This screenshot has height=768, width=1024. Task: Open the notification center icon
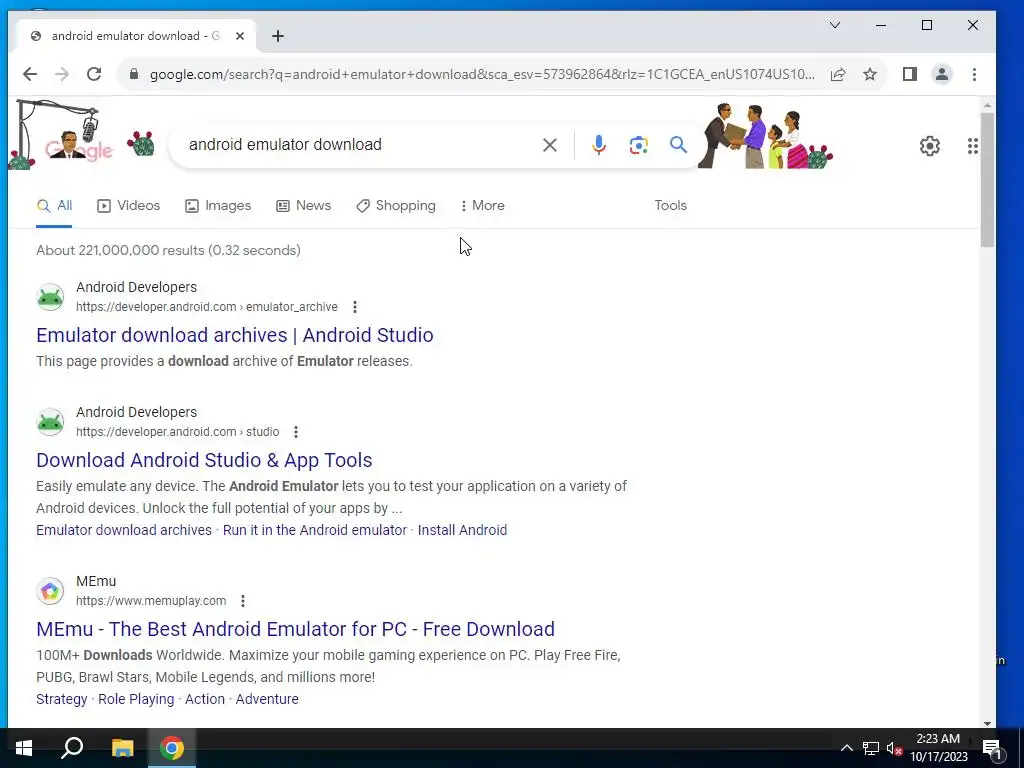tap(991, 749)
